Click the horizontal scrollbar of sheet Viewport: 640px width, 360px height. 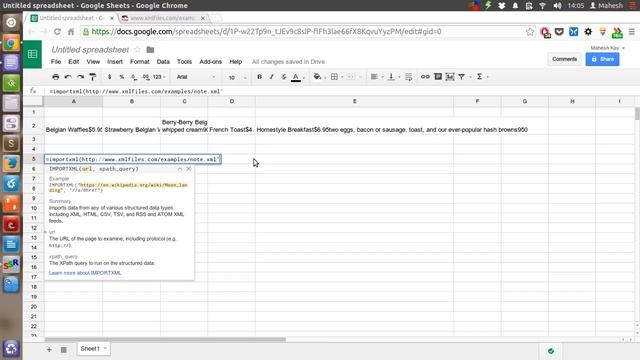click(x=165, y=340)
